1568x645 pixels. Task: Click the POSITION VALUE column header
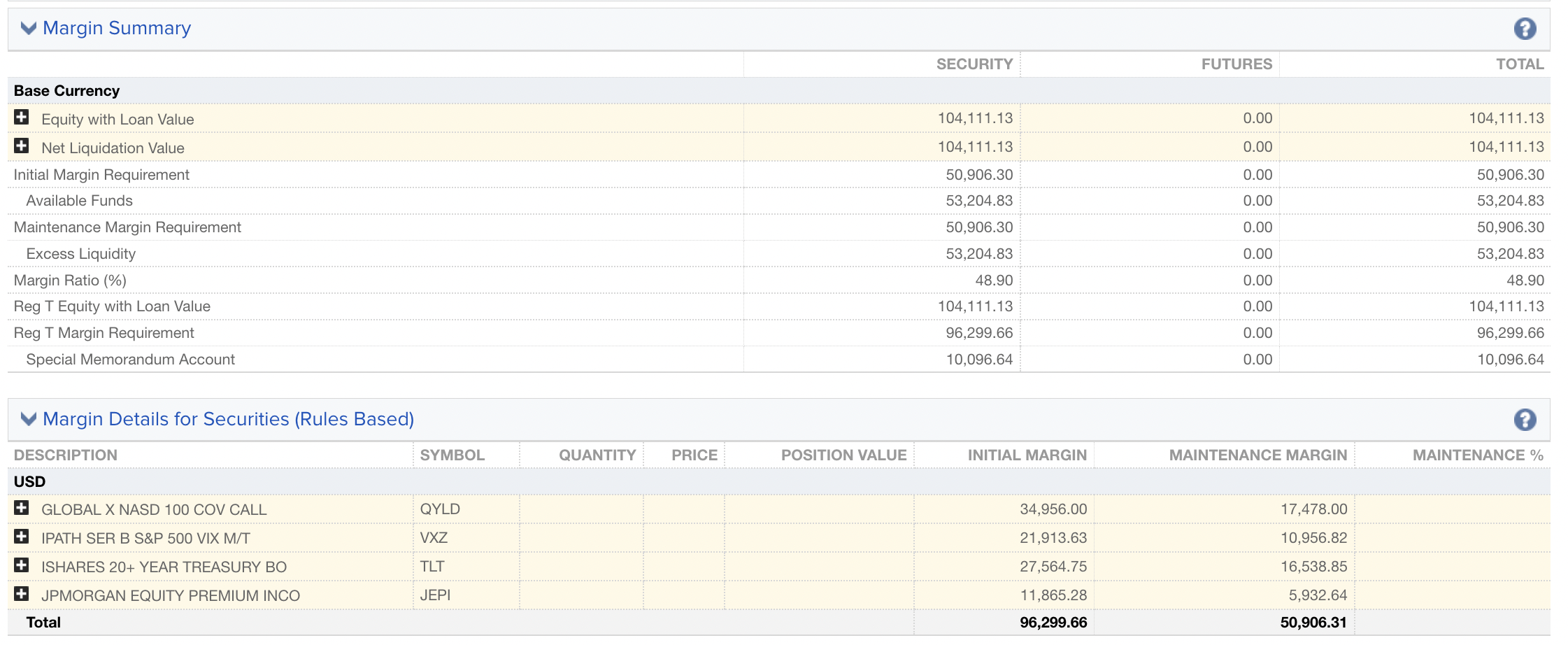pos(843,455)
